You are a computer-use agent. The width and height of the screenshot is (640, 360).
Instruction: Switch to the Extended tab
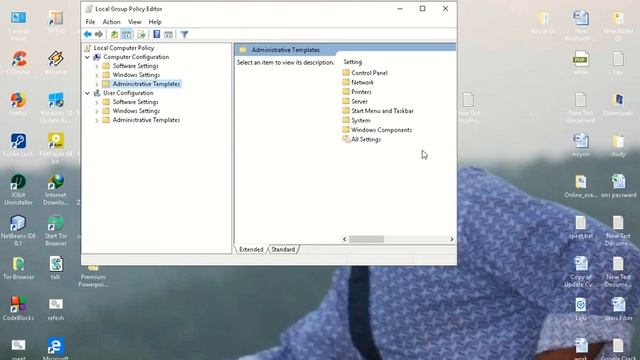(x=251, y=249)
